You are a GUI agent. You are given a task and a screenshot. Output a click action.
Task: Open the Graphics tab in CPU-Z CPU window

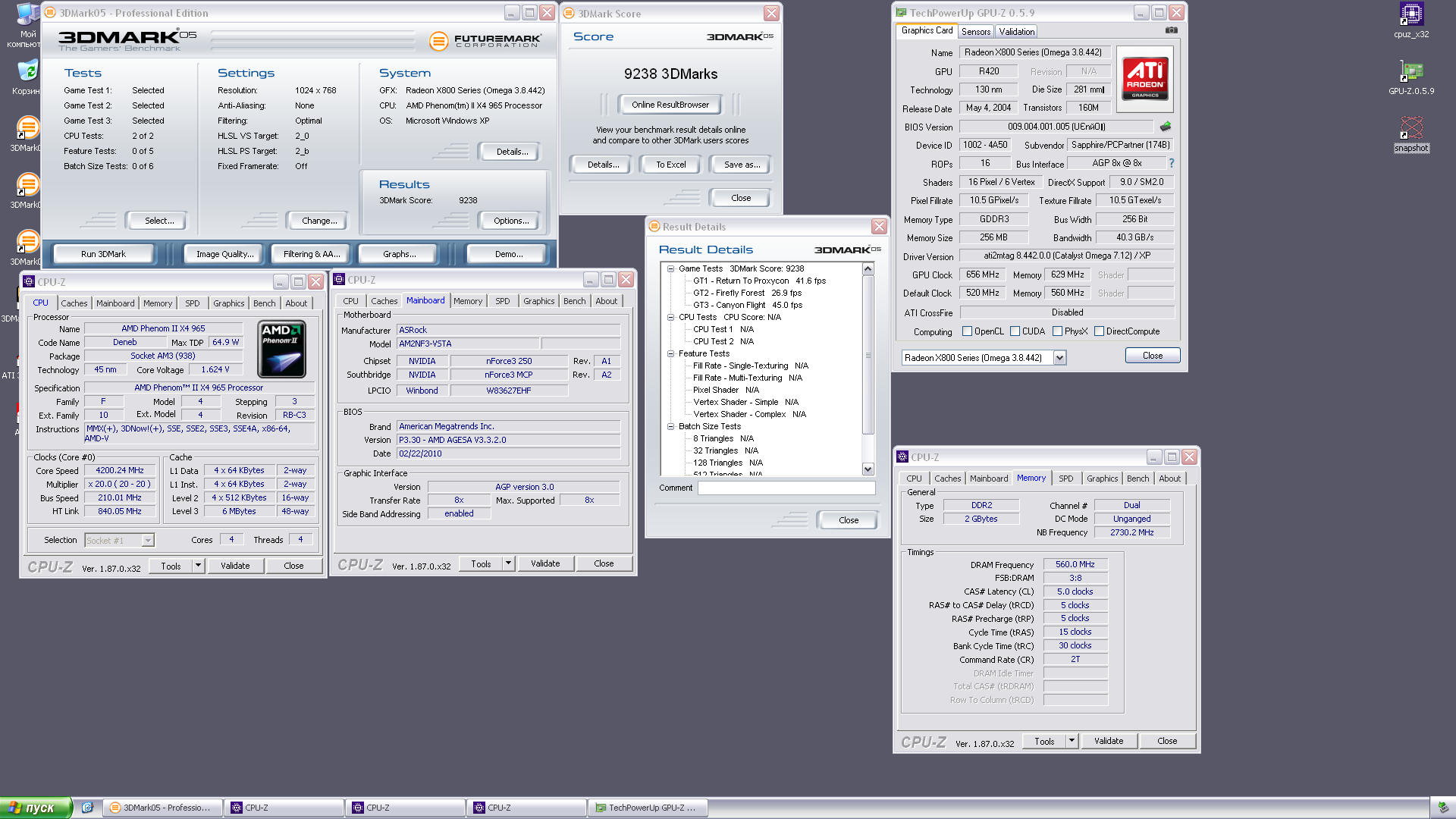point(228,303)
